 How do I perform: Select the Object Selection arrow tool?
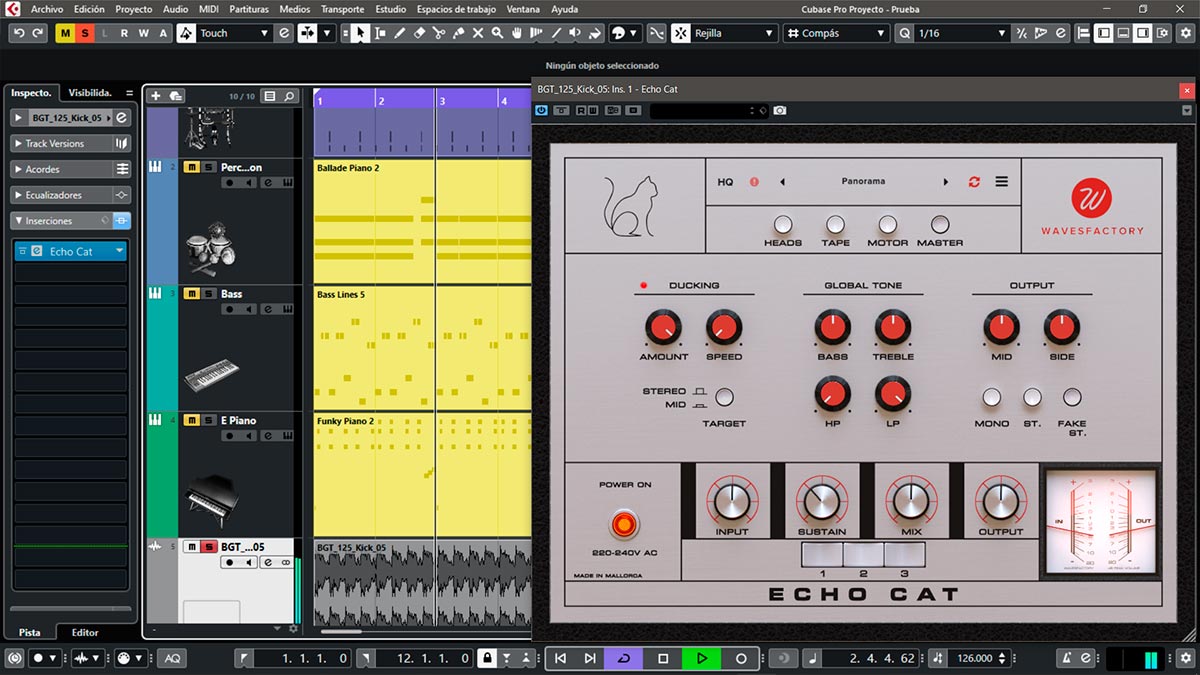click(360, 33)
